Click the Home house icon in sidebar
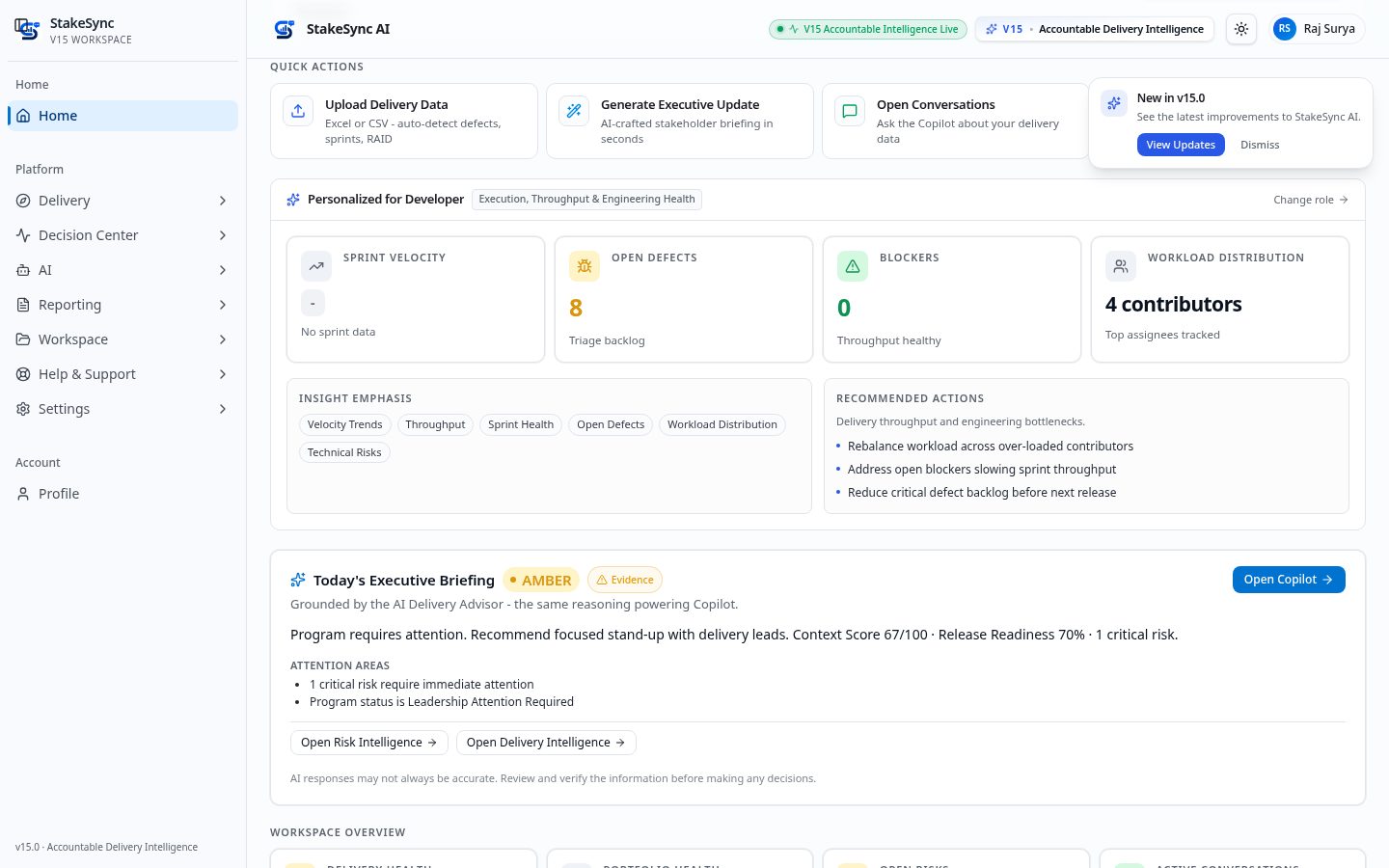Image resolution: width=1389 pixels, height=868 pixels. [23, 116]
